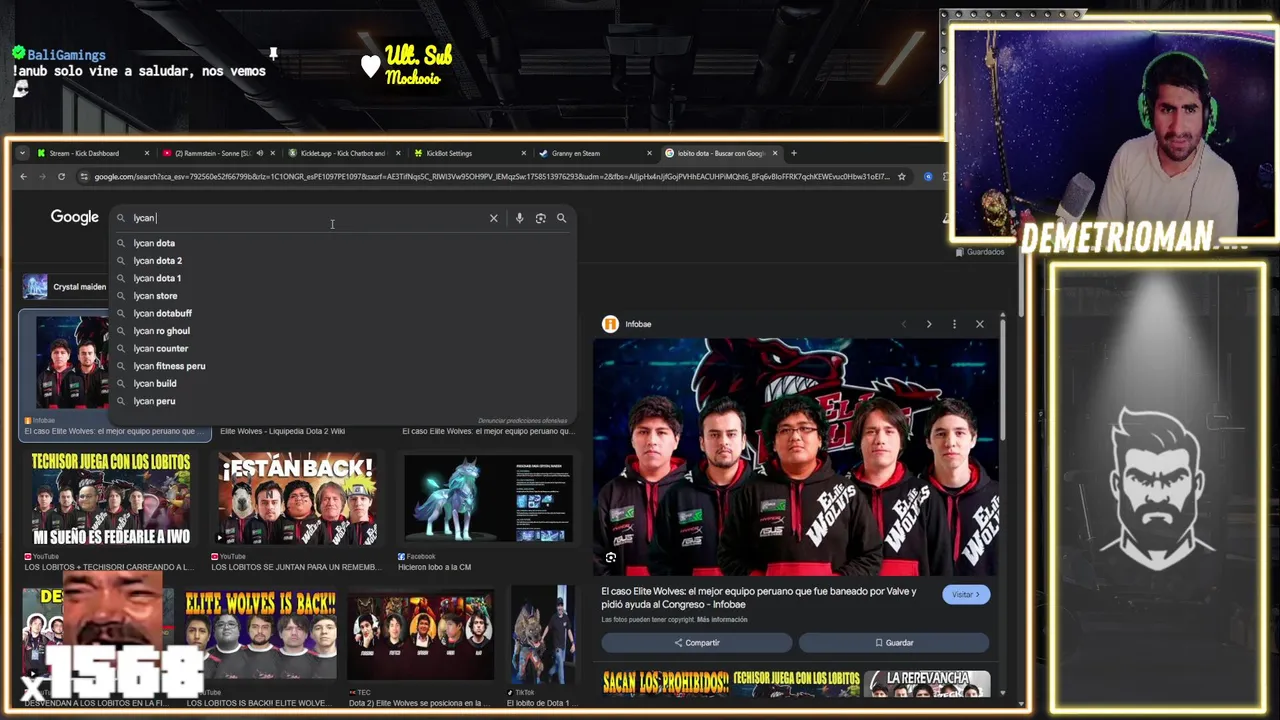Click the Compartir button
1280x720 pixels.
point(697,643)
